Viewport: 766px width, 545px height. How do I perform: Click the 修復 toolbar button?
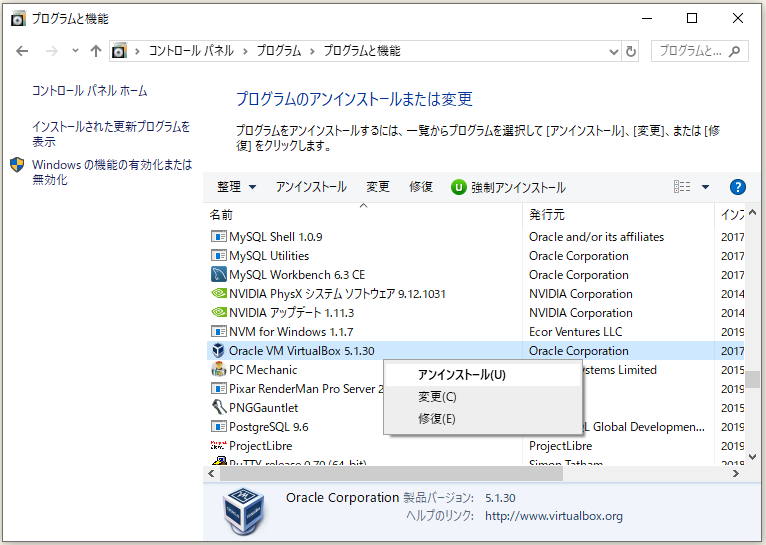[x=421, y=187]
